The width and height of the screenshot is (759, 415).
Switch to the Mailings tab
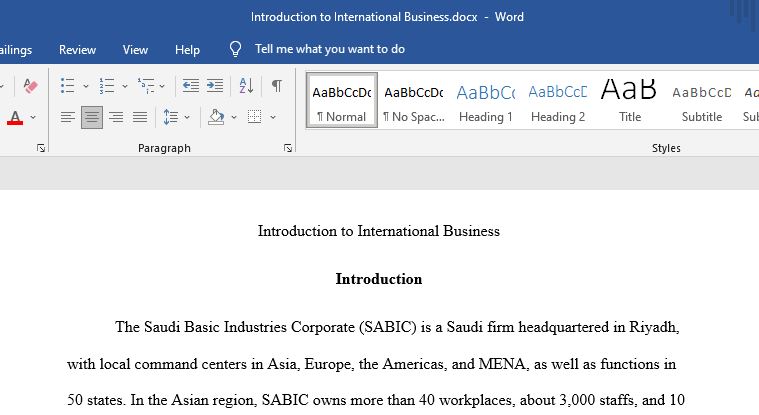tap(15, 49)
